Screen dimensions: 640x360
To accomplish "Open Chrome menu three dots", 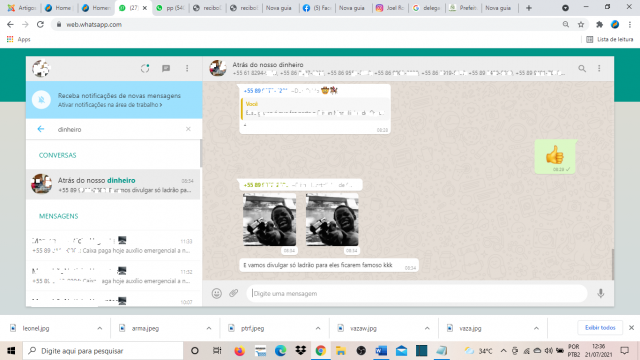I will pyautogui.click(x=630, y=24).
